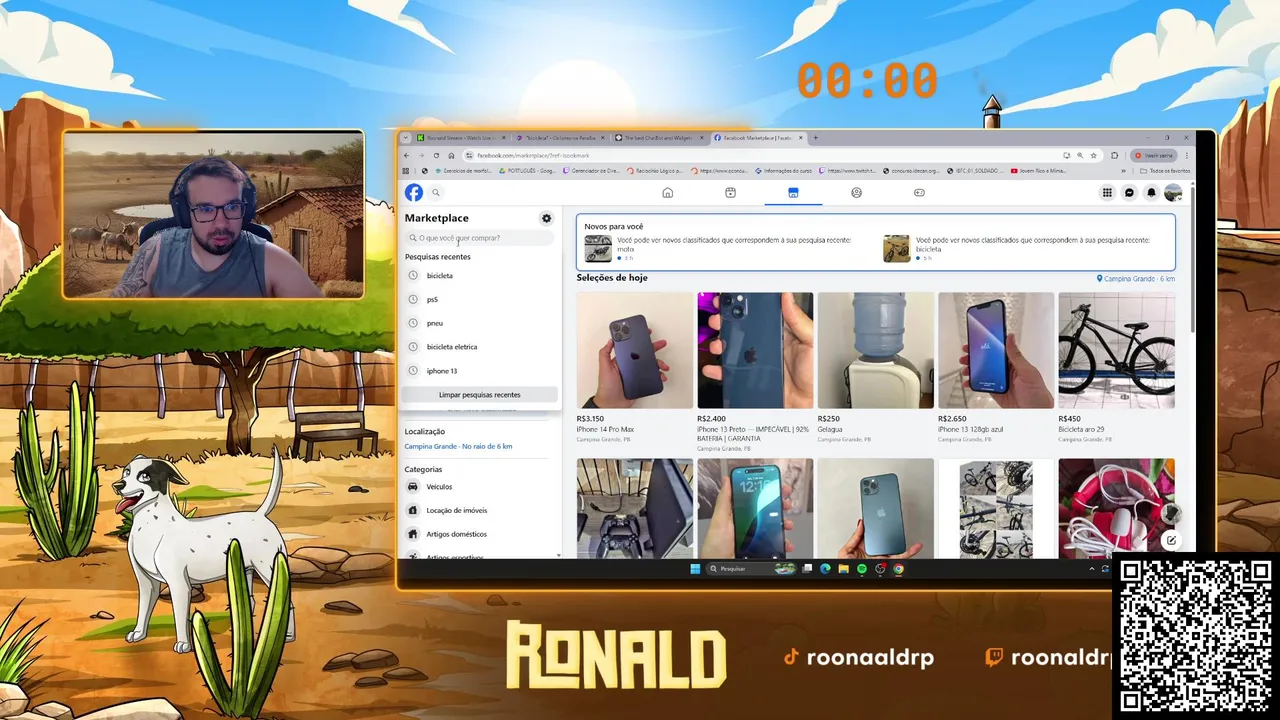
Task: Open the Facebook menu grid icon
Action: coord(1107,193)
